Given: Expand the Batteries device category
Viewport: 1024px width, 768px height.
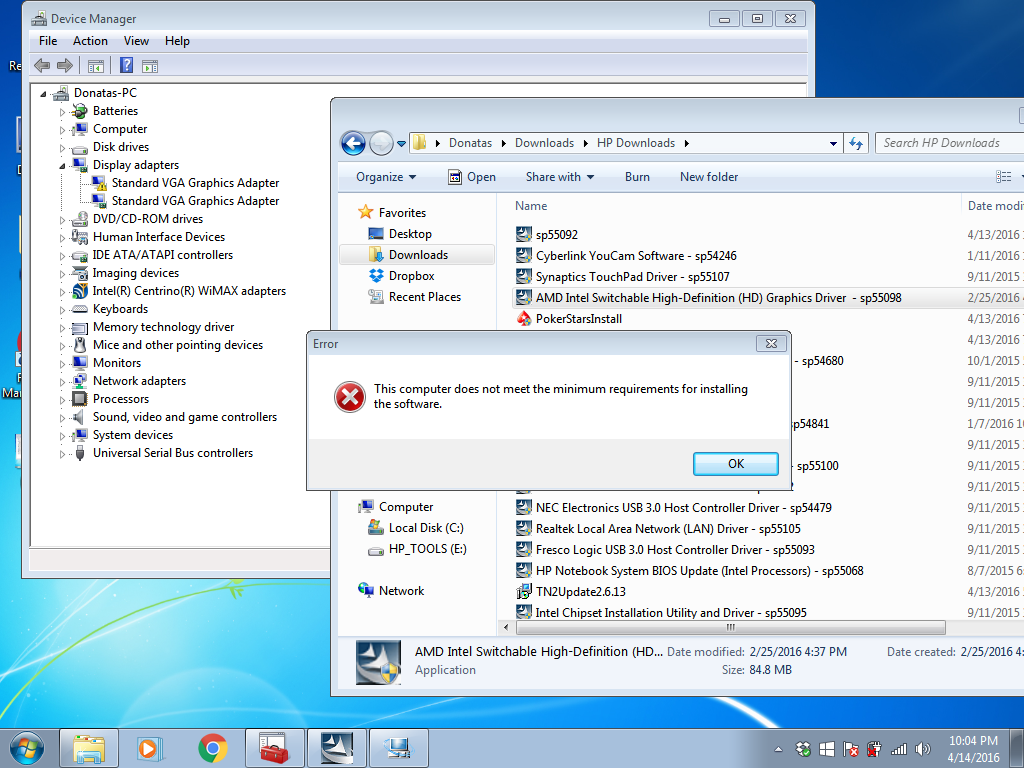Looking at the screenshot, I should coord(62,111).
